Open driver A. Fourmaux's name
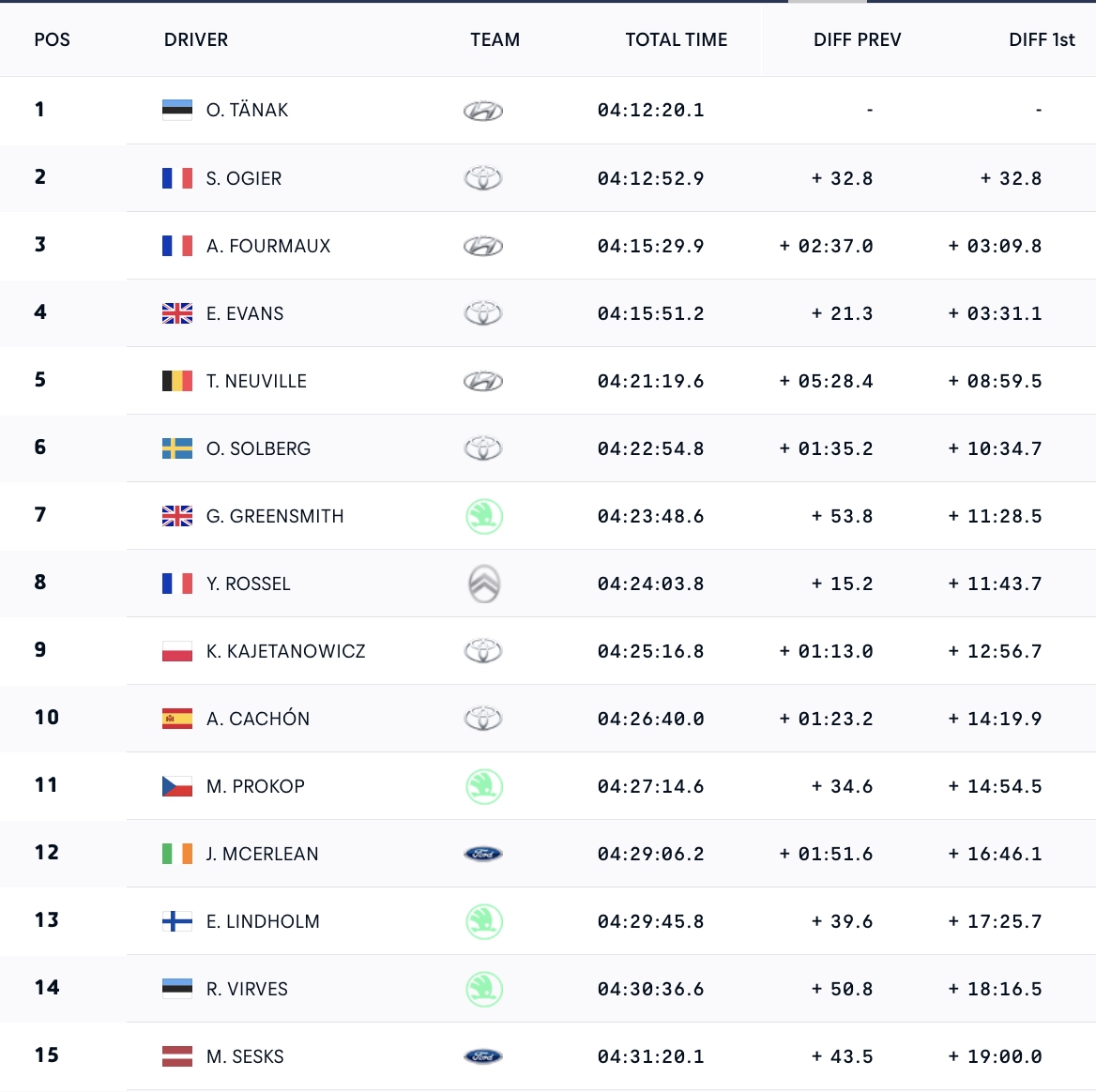 click(268, 246)
